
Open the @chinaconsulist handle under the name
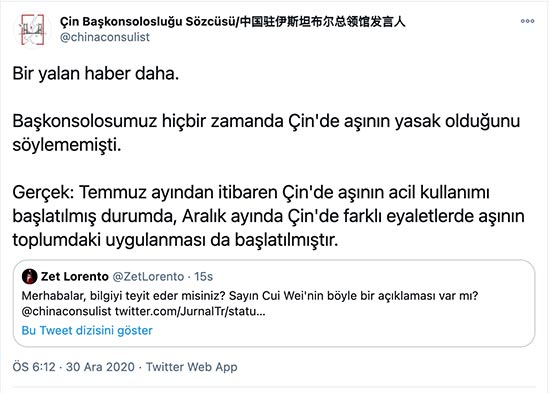[x=105, y=37]
